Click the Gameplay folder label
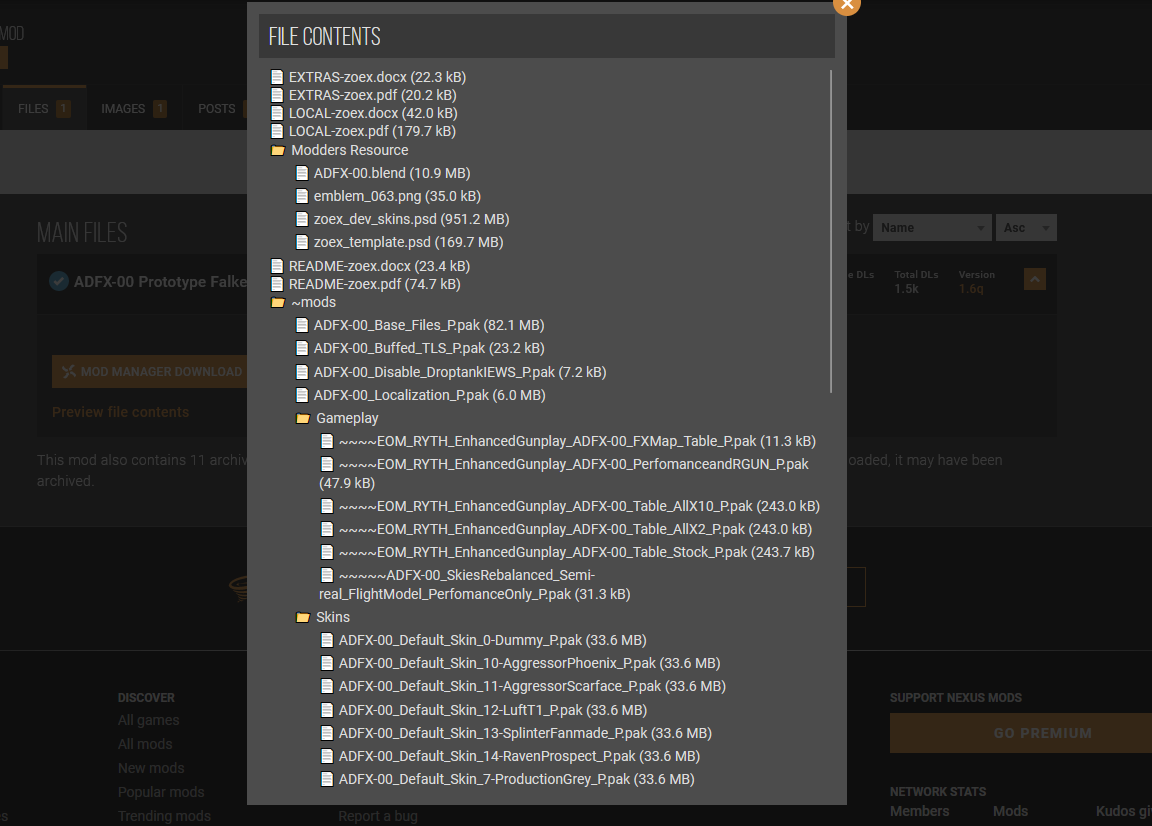 pyautogui.click(x=347, y=418)
